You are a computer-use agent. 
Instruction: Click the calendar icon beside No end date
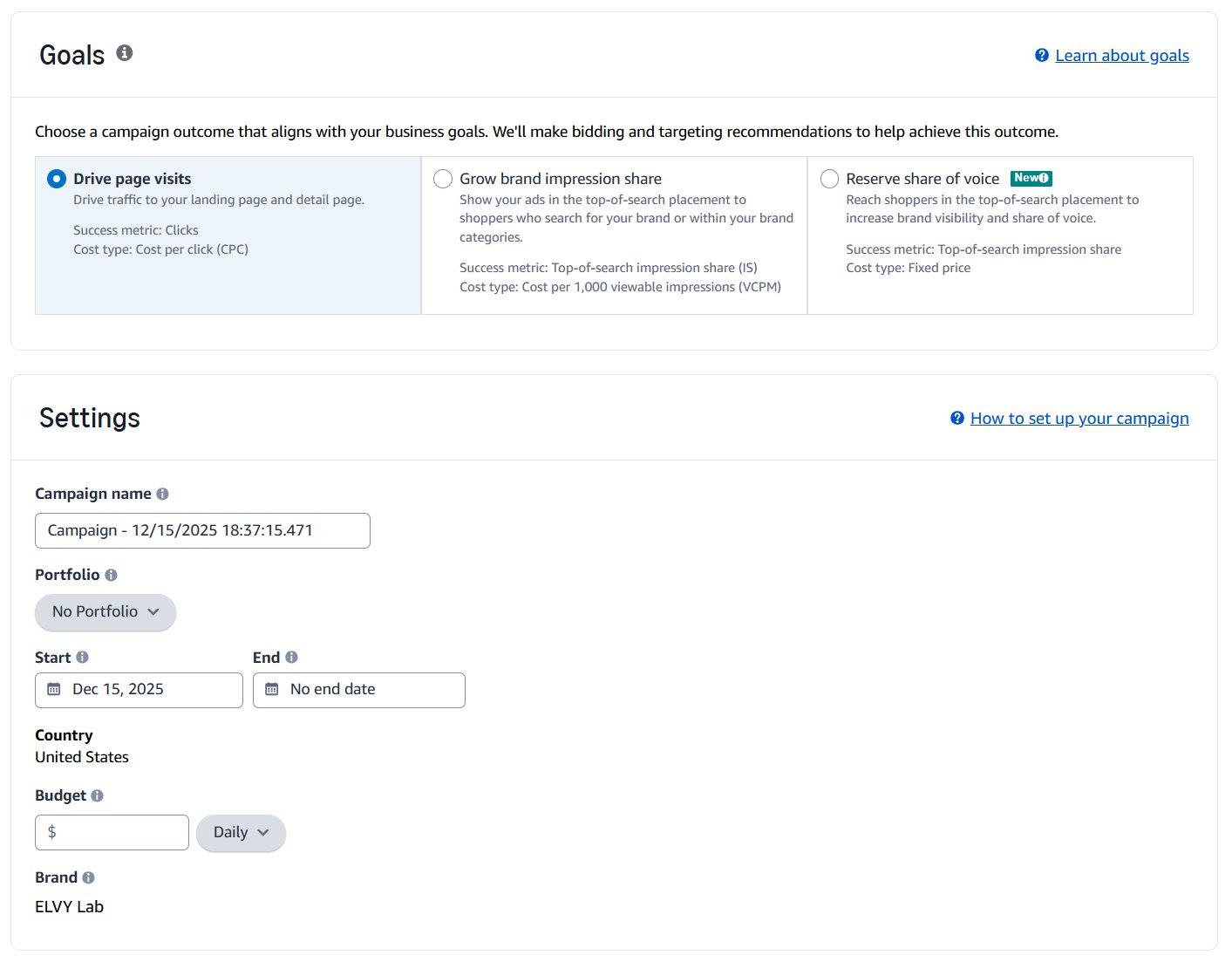pos(273,689)
